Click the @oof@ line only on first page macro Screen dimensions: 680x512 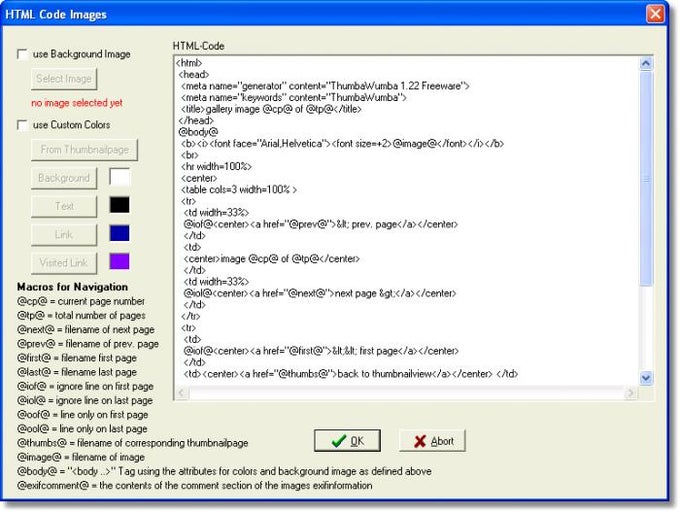coord(83,415)
